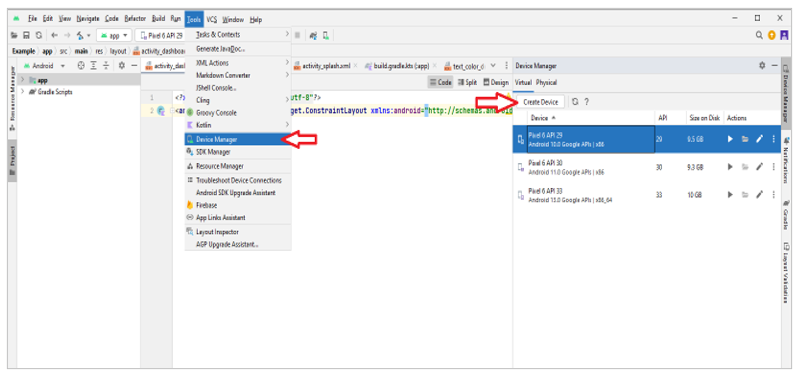Click the orange update notification icon
Viewport: 798px width, 370px height.
[x=772, y=36]
